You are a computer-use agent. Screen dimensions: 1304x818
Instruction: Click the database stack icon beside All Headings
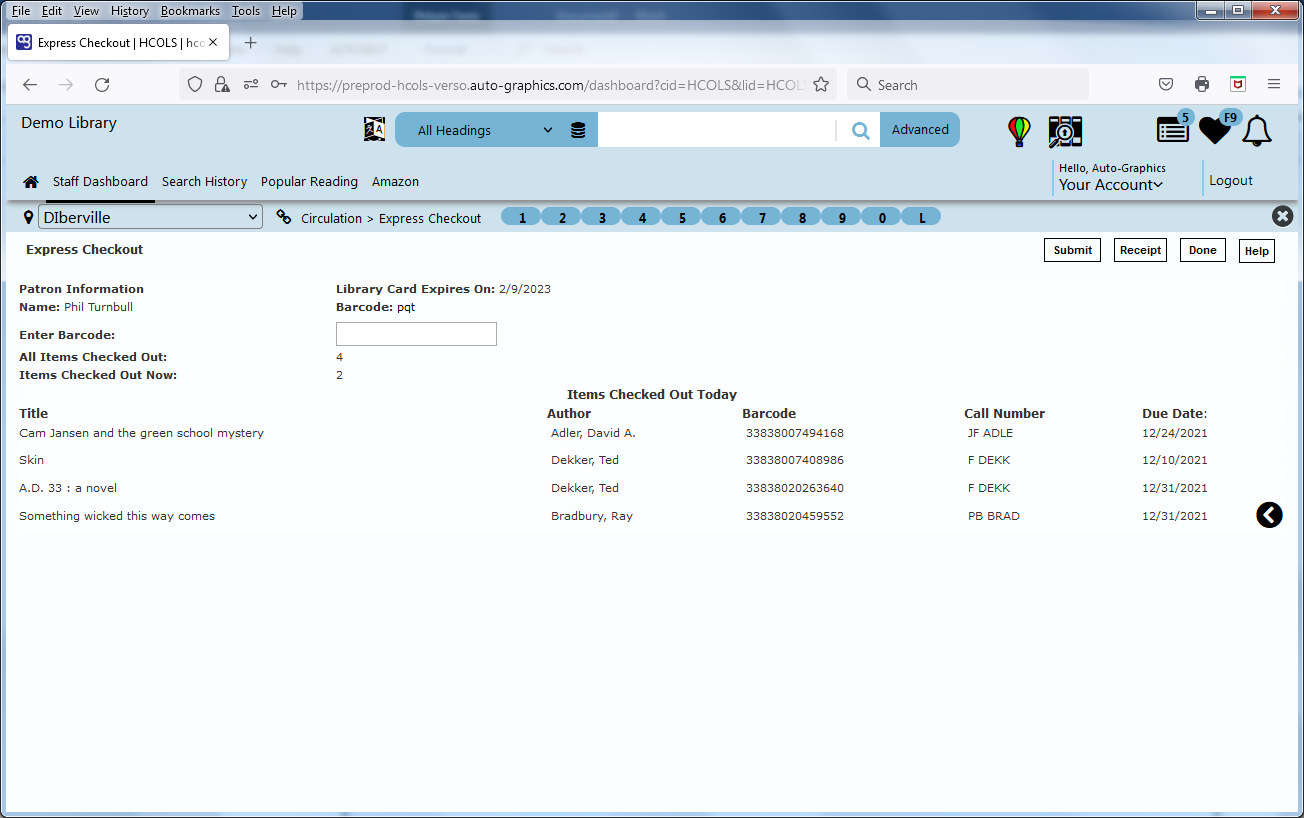coord(578,130)
